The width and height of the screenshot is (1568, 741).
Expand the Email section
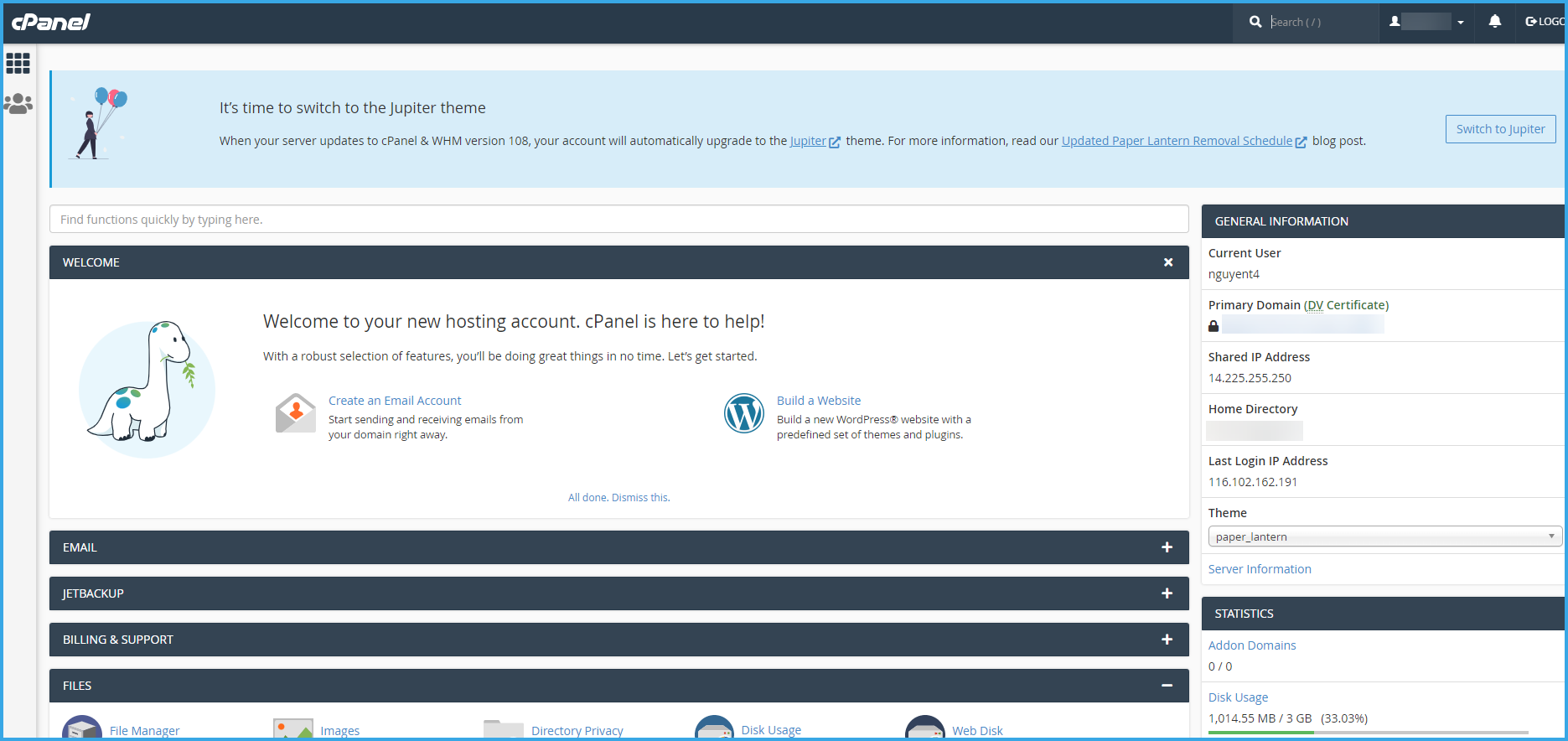(x=1167, y=547)
